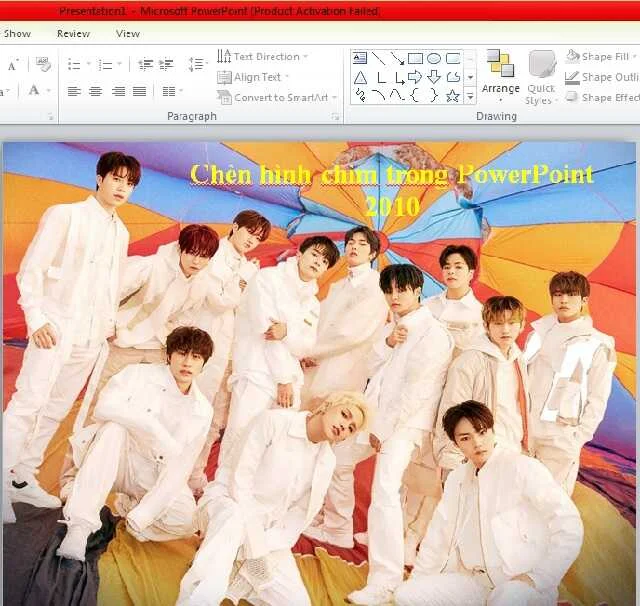Screen dimensions: 640x606
Task: Click Convert to SmartArt
Action: pyautogui.click(x=277, y=98)
